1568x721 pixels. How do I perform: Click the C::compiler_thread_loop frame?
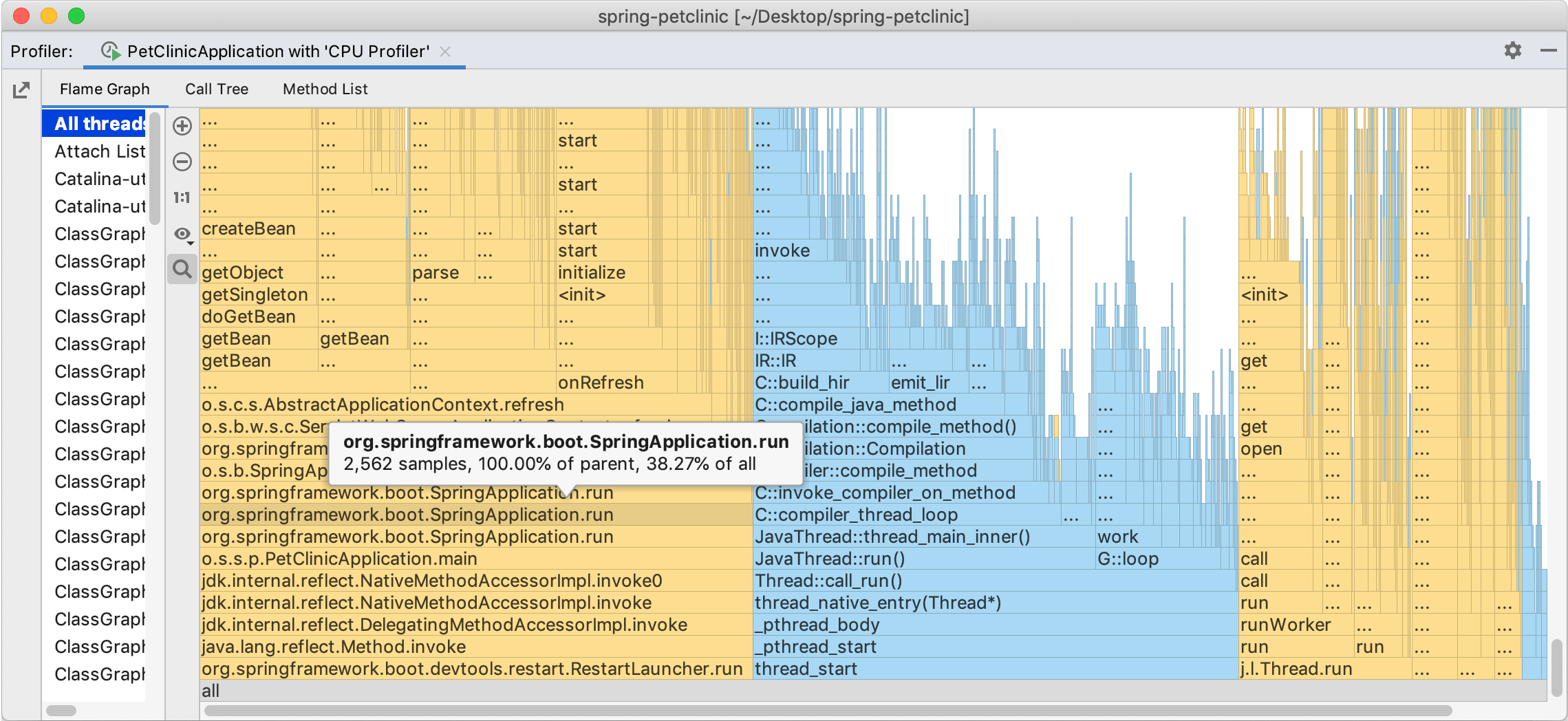coord(907,515)
